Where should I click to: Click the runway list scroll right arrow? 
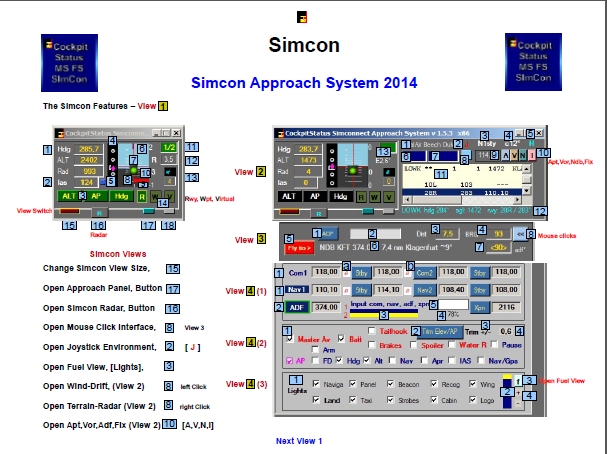pos(517,200)
